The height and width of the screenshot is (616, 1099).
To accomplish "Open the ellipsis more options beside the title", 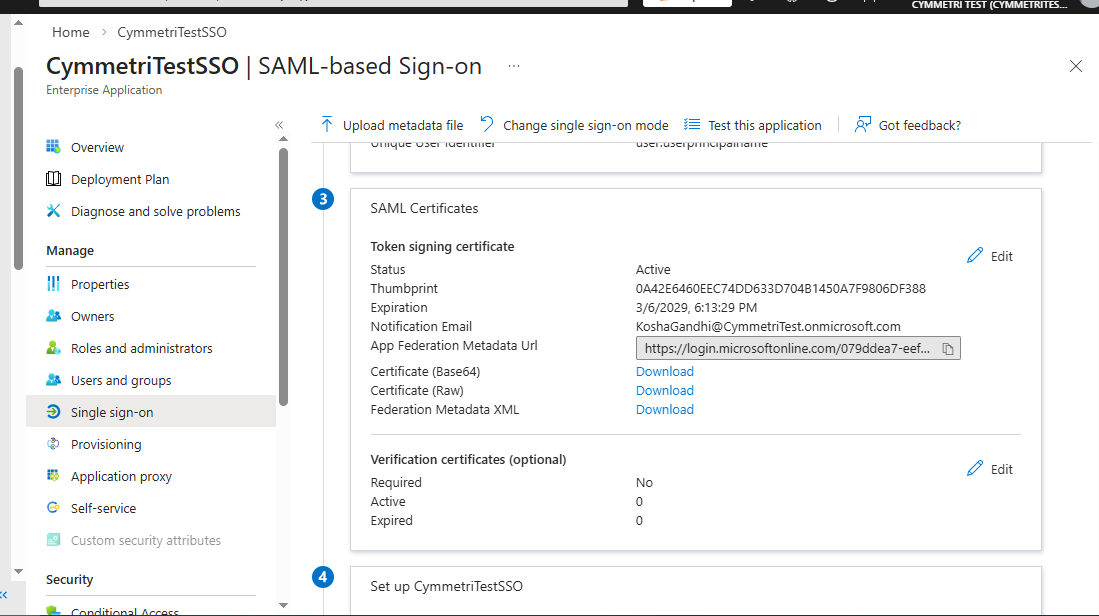I will click(514, 66).
